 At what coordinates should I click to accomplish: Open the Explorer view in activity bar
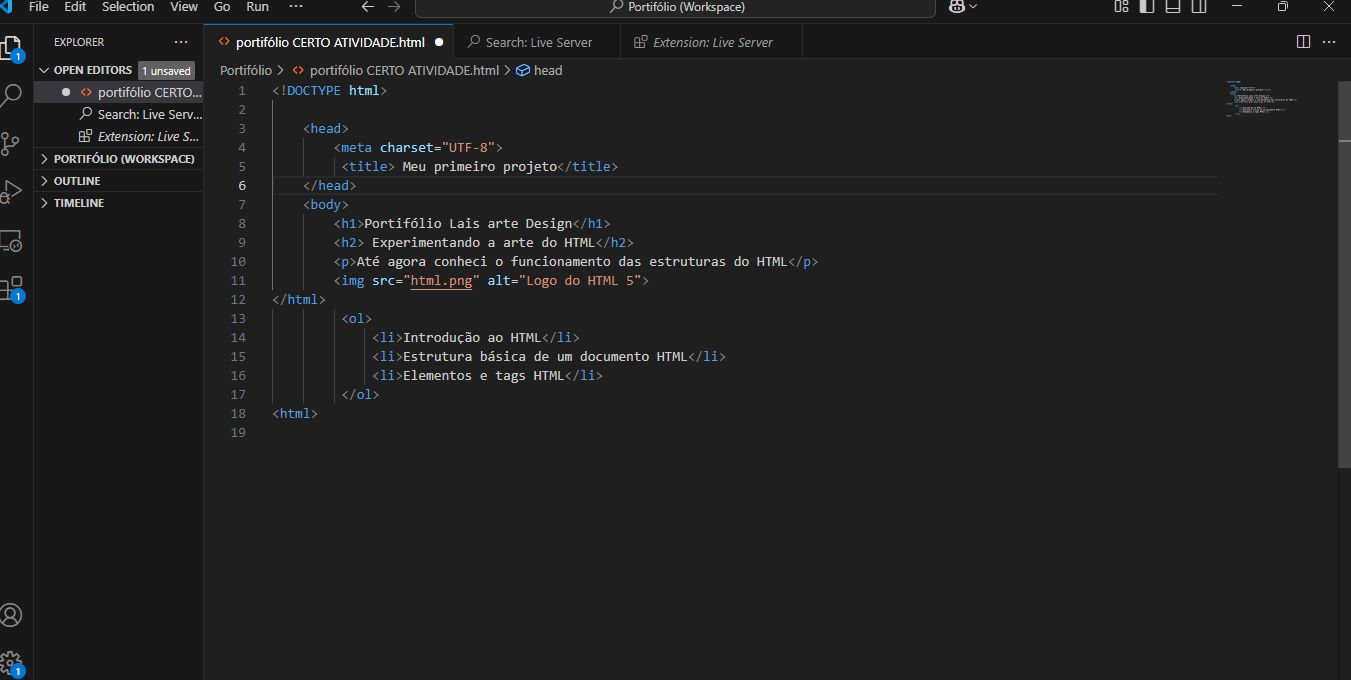(x=11, y=47)
